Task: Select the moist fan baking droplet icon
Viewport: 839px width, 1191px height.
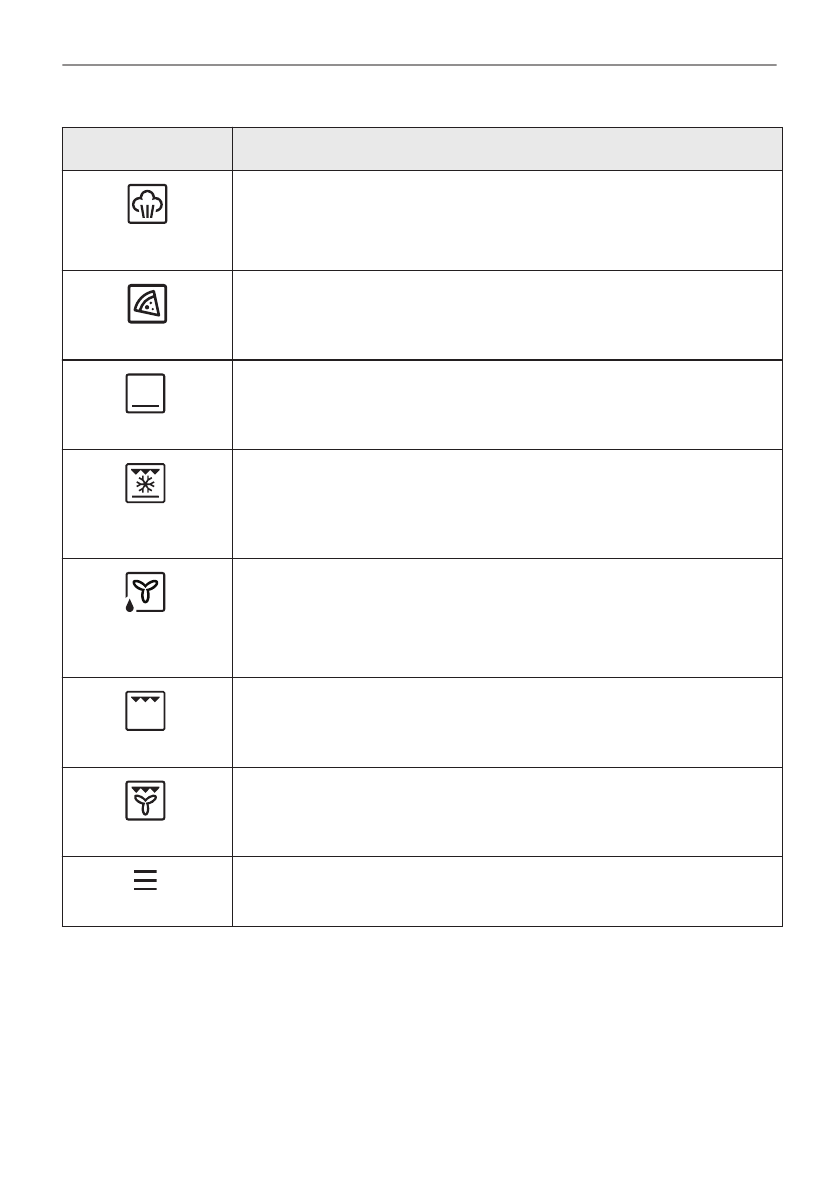Action: (146, 593)
